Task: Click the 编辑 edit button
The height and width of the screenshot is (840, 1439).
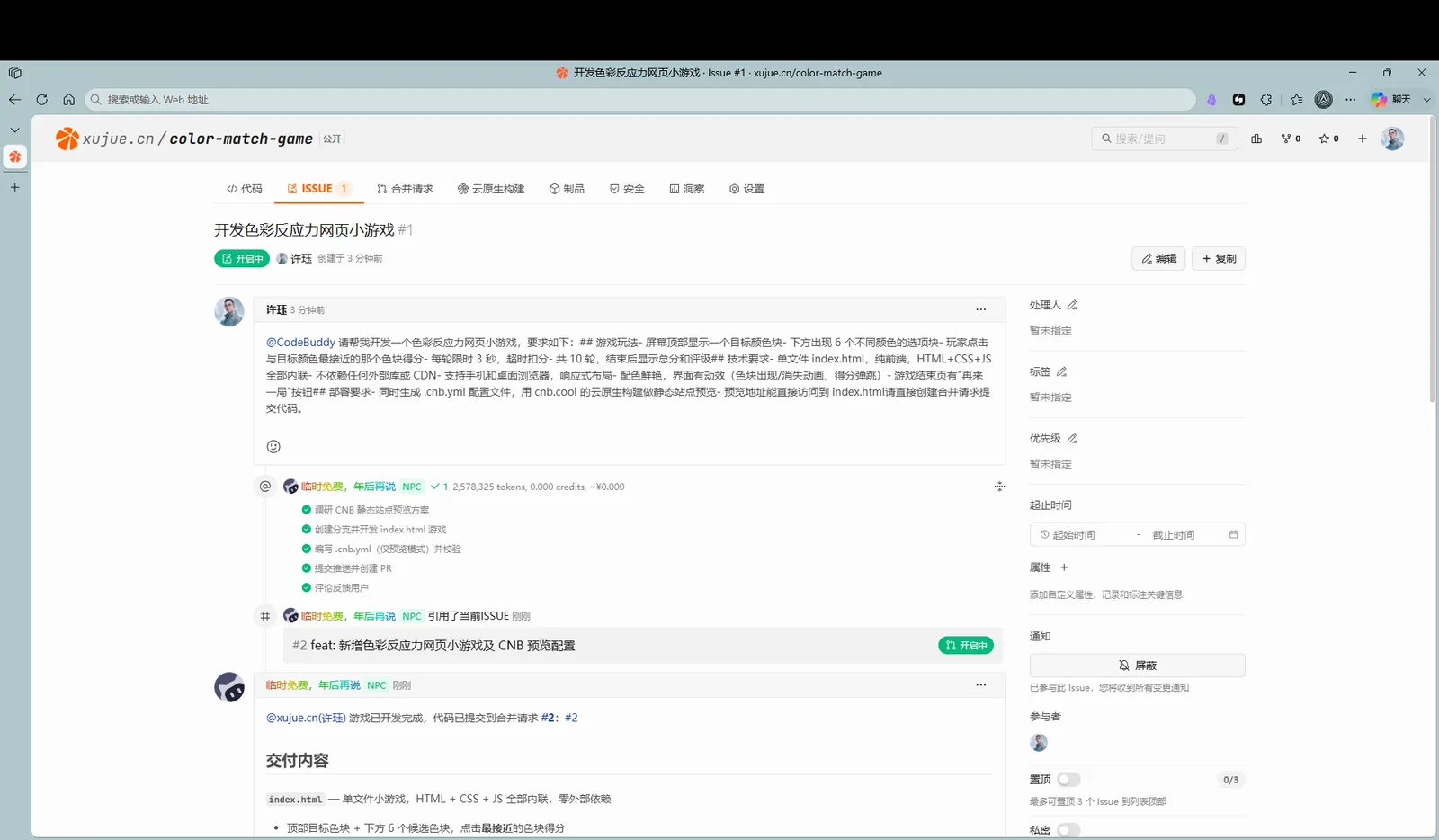Action: point(1158,259)
